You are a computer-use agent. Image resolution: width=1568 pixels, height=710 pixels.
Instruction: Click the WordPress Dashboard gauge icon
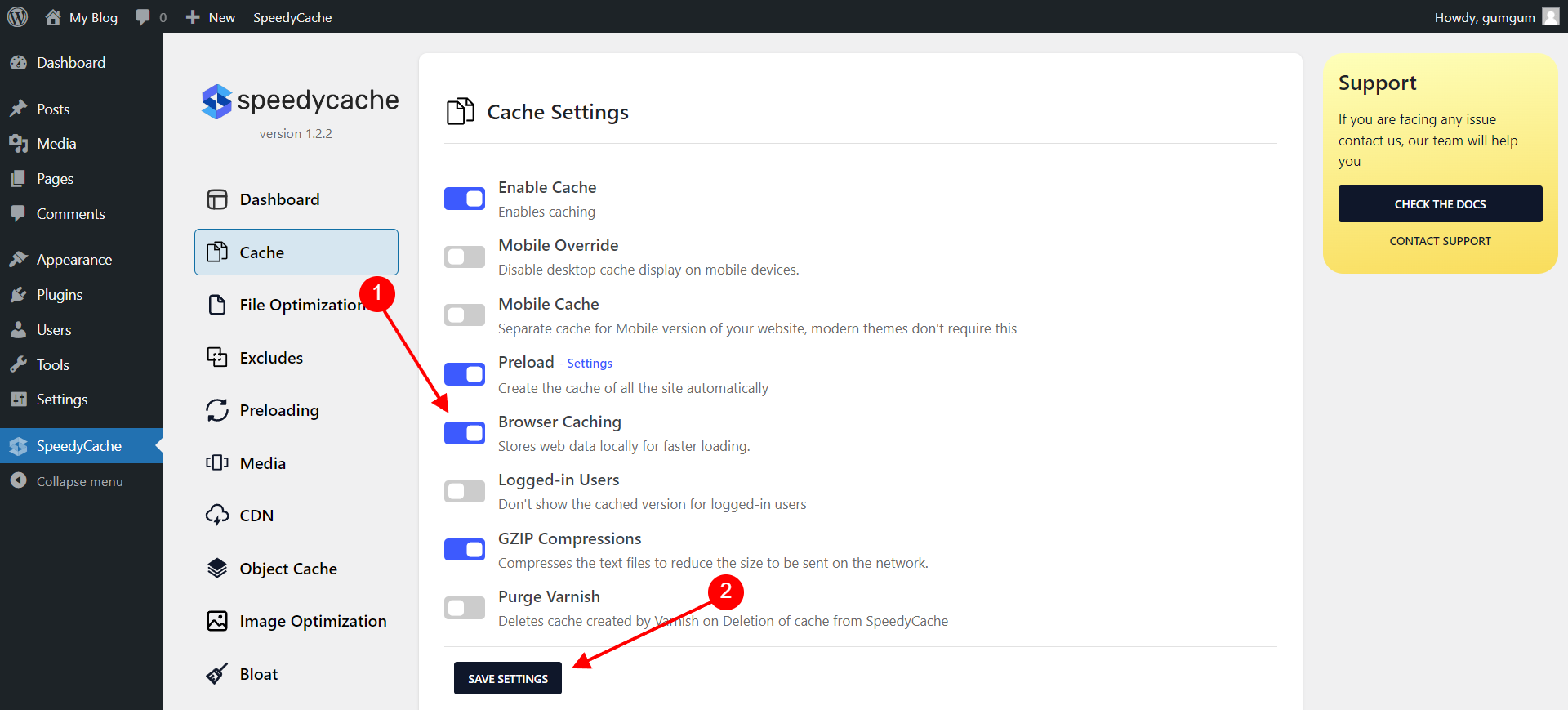(18, 63)
